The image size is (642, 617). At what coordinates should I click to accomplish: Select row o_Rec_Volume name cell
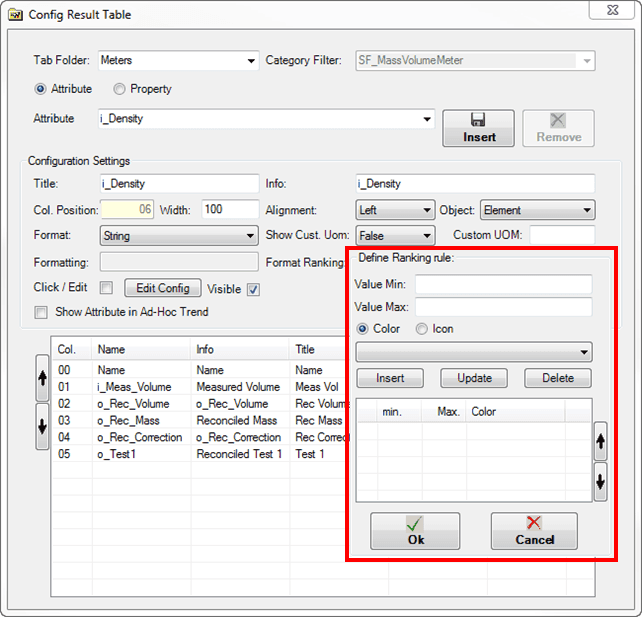coord(133,404)
